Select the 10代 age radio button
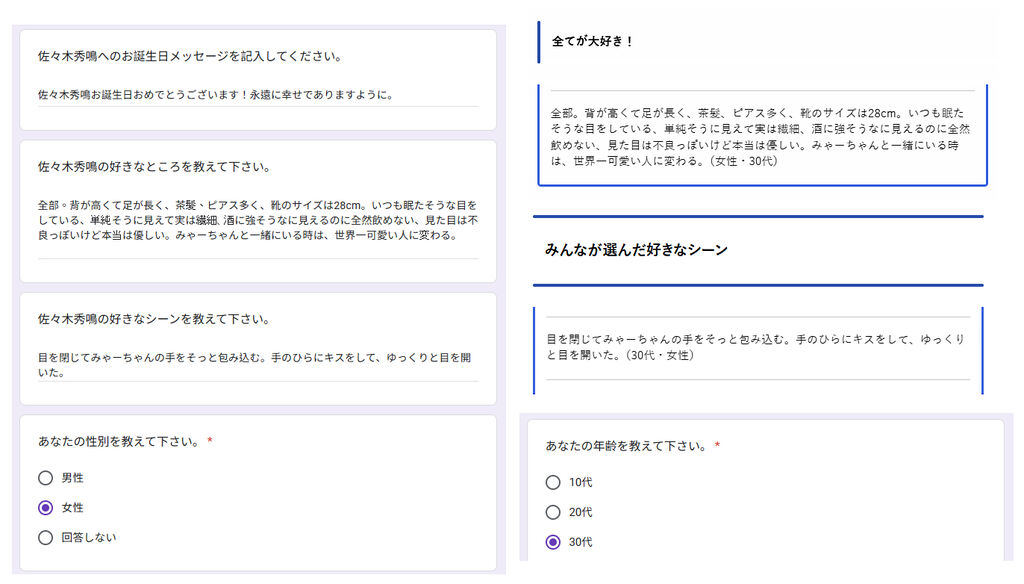Screen dimensions: 1024x584 553,482
